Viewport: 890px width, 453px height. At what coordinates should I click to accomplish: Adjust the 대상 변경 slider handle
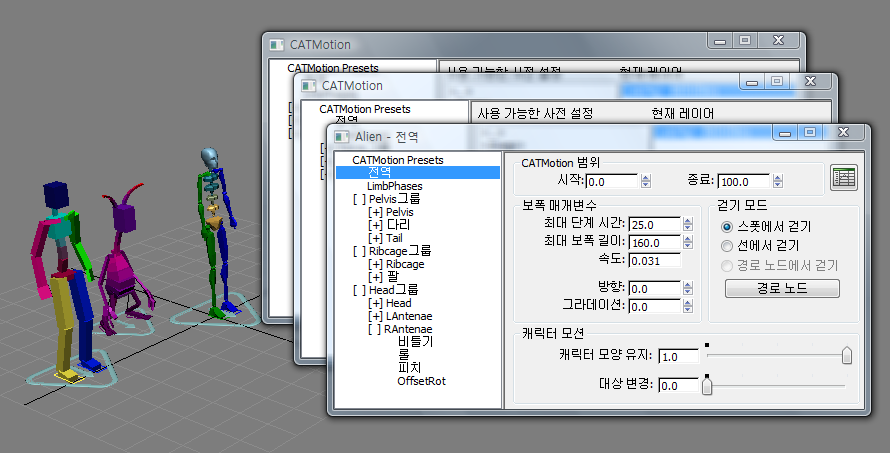point(707,386)
